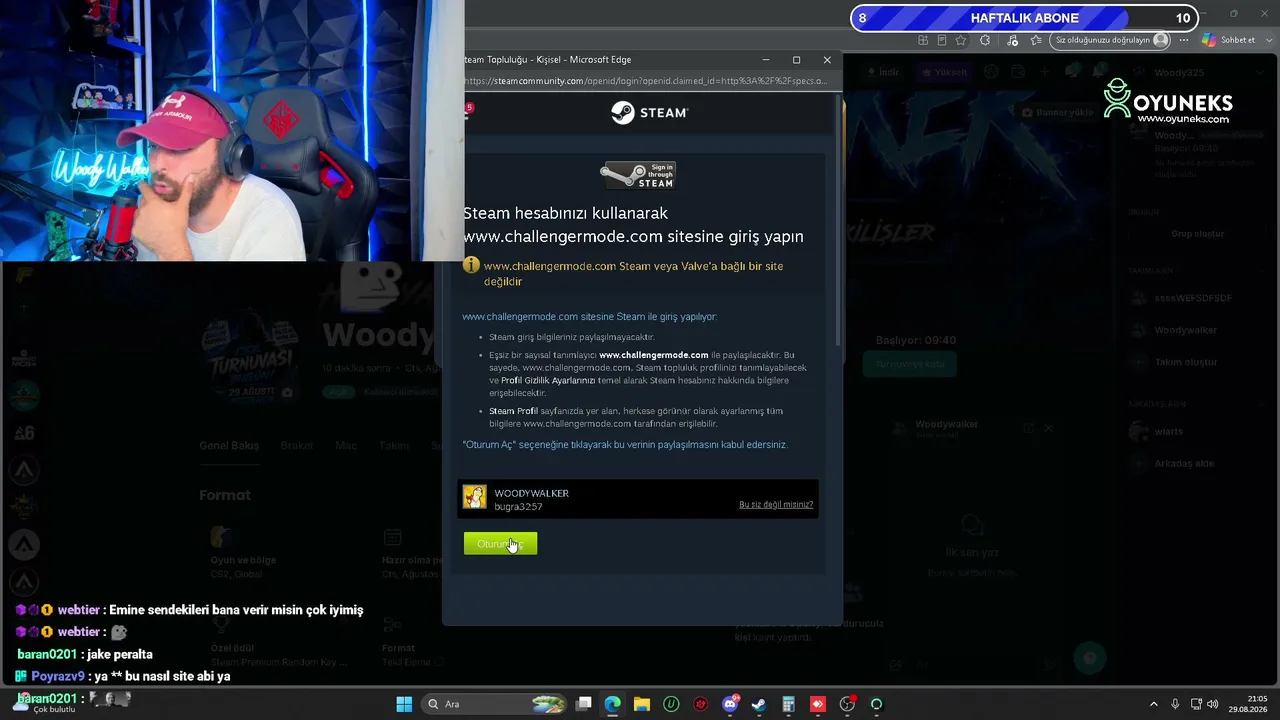Click the İndir button on Challengermode page
This screenshot has height=720, width=1280.
click(884, 72)
